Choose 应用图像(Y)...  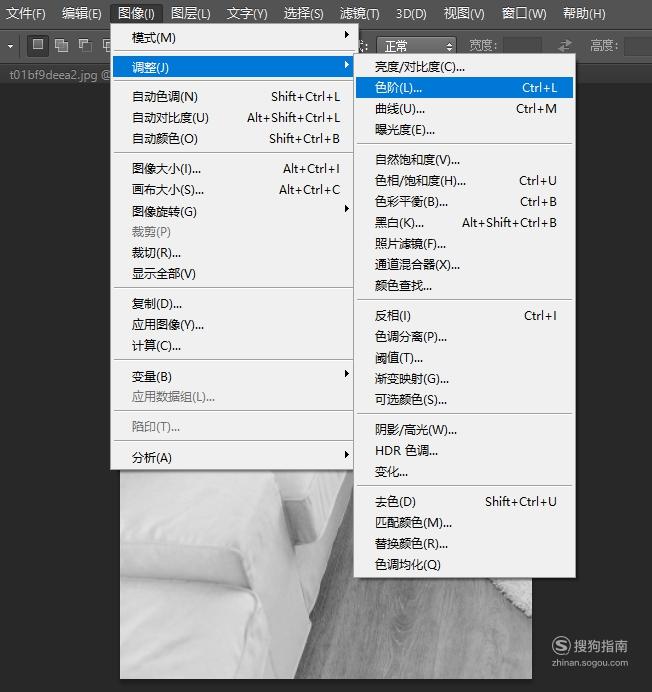tap(232, 325)
